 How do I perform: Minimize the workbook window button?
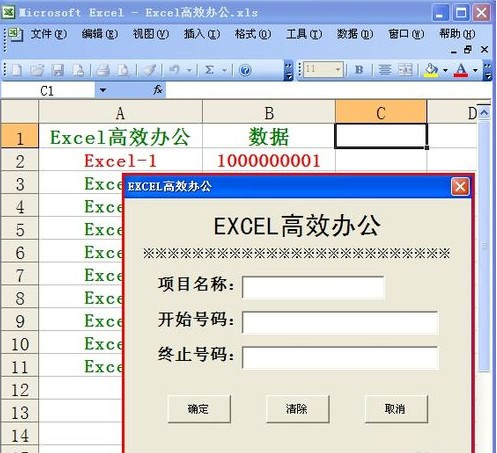click(x=453, y=51)
